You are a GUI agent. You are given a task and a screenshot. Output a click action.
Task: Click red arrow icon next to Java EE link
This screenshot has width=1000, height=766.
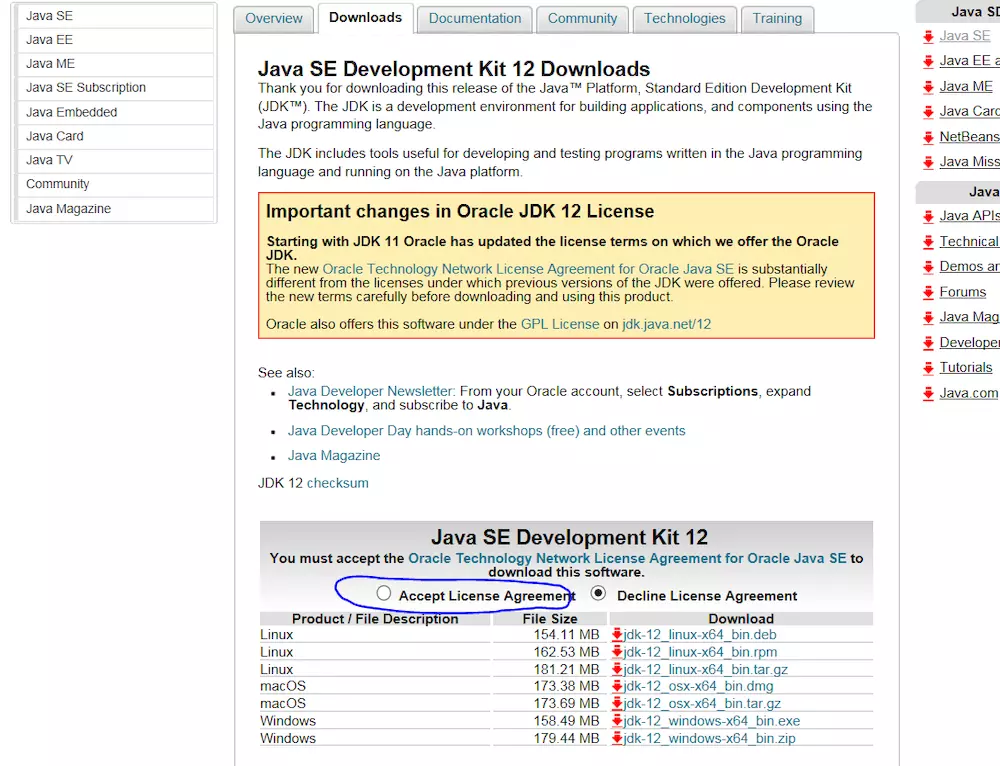coord(928,62)
